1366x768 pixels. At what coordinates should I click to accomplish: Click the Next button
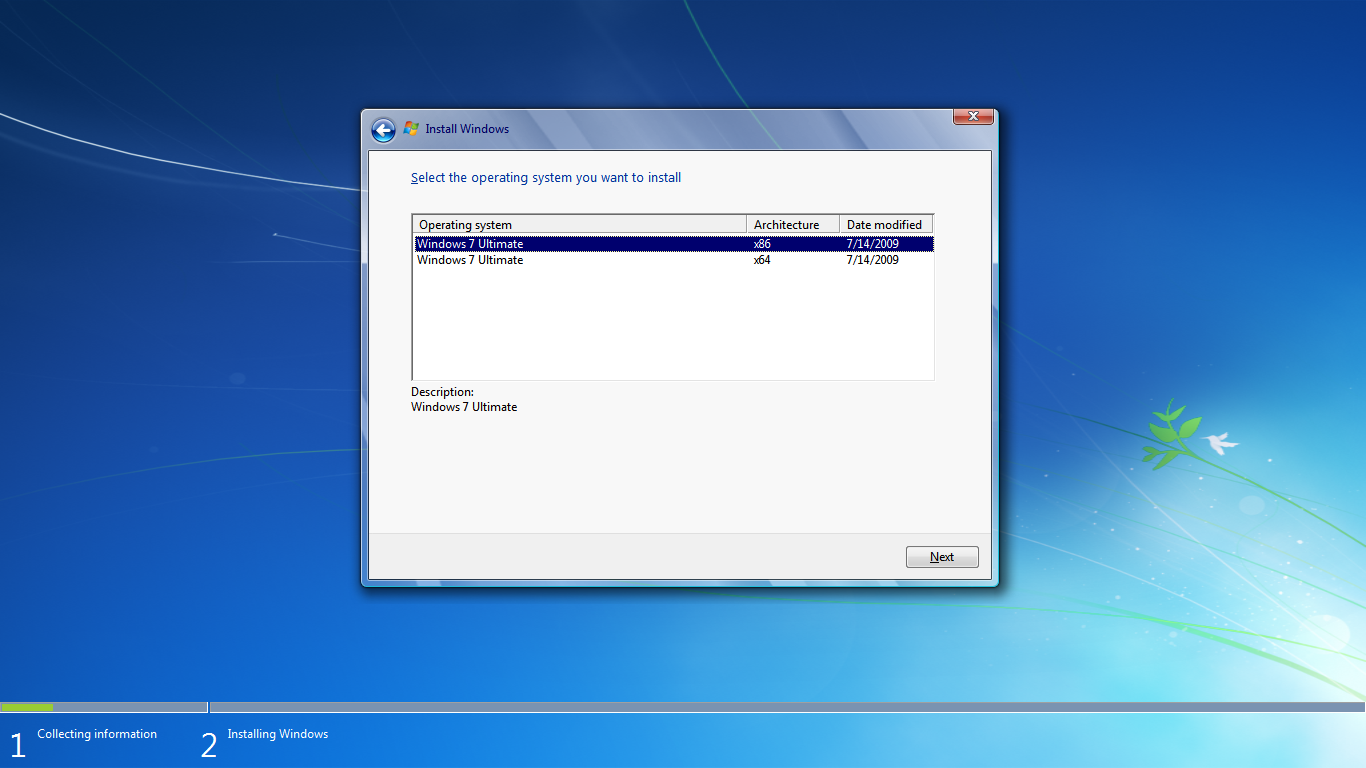point(941,557)
